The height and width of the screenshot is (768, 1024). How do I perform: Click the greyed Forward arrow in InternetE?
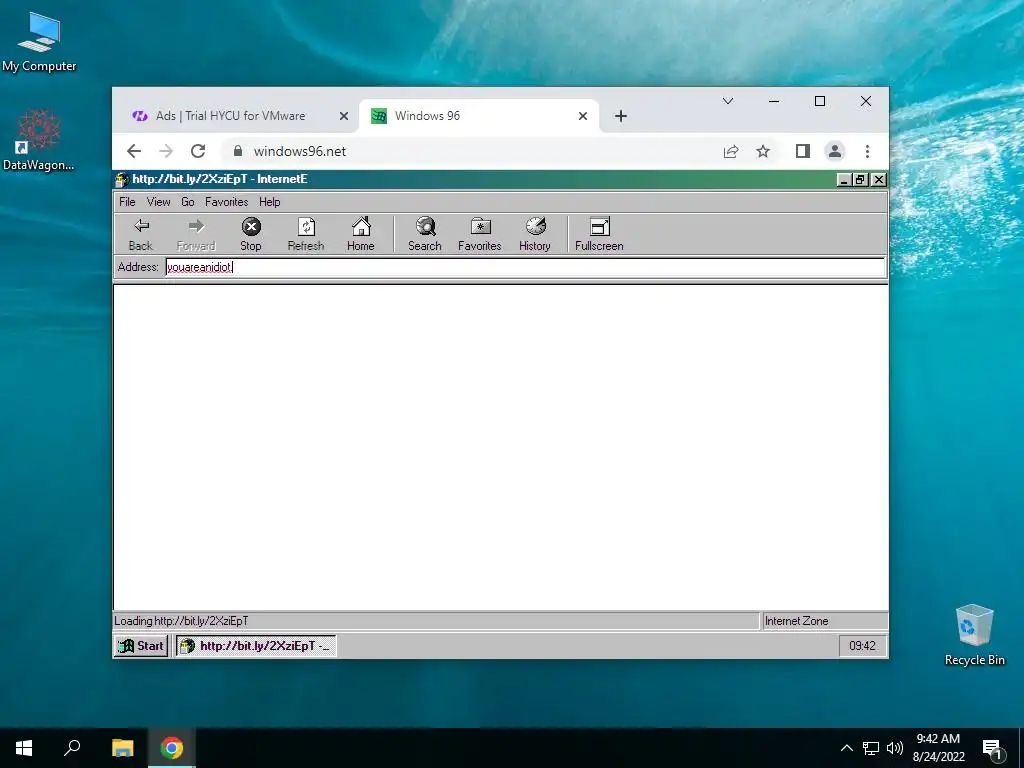pos(196,234)
